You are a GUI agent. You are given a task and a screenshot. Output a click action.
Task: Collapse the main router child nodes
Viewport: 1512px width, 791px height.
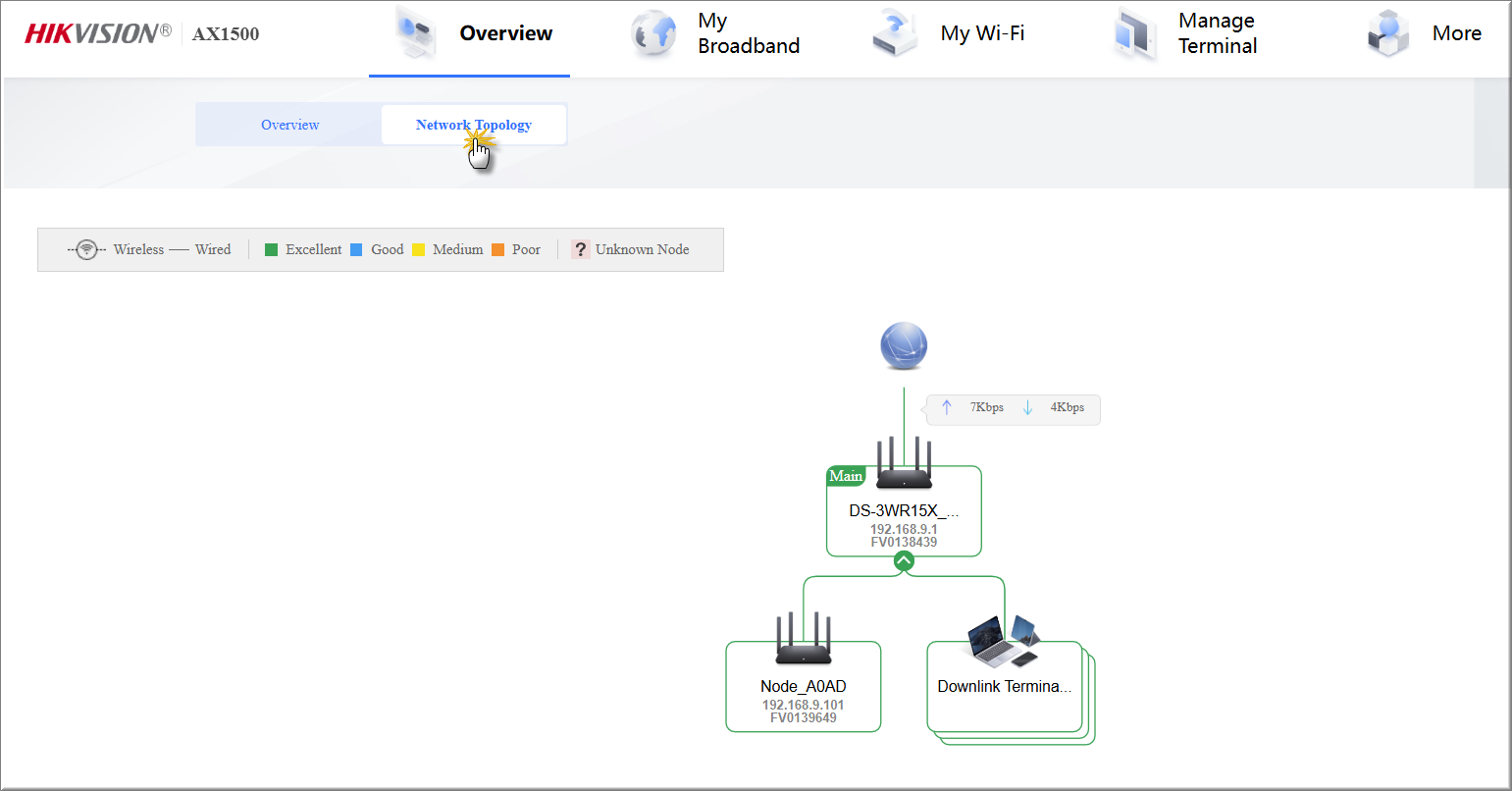coord(904,561)
